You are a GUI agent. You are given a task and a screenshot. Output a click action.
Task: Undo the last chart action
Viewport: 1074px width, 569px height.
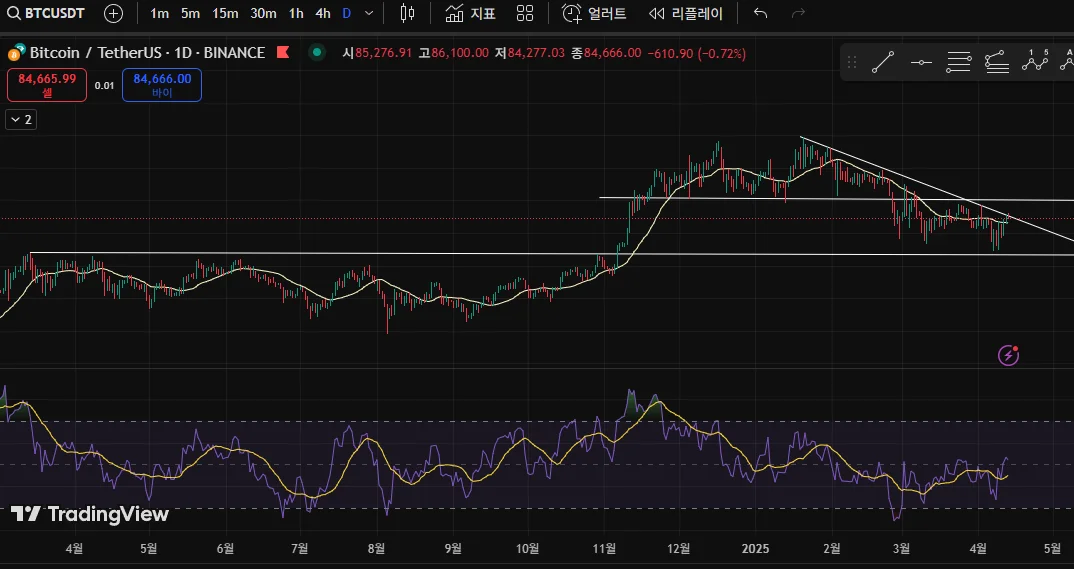760,13
